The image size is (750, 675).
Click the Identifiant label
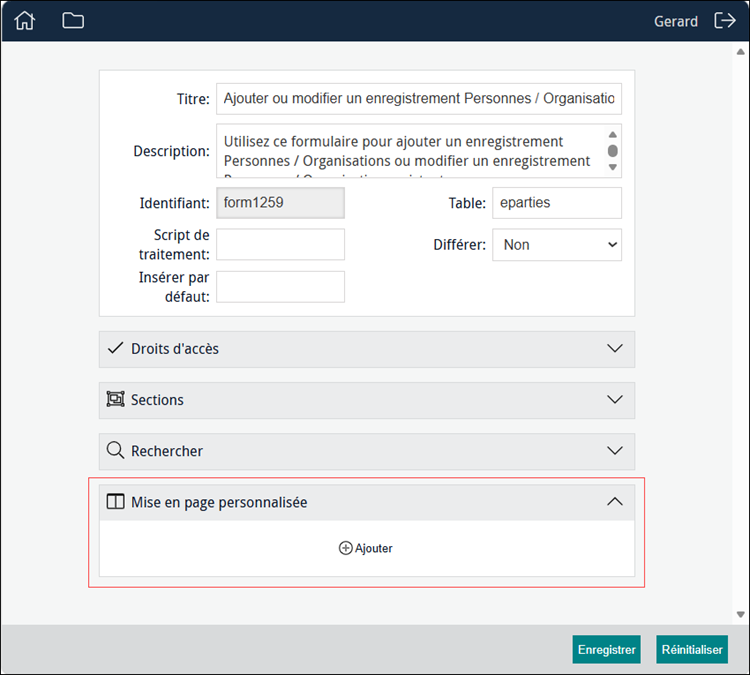tap(175, 203)
